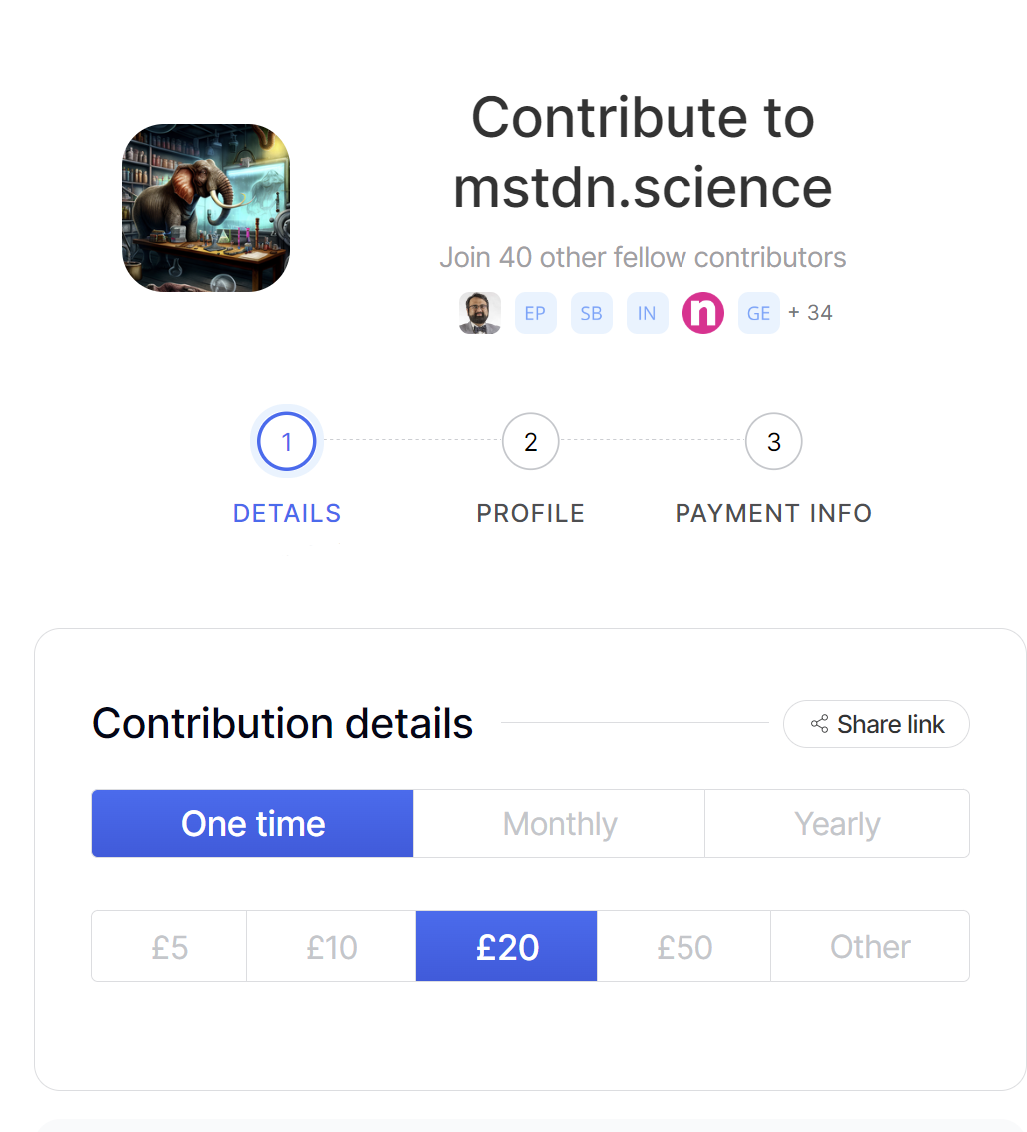Open the bearded contributor's avatar photo
The width and height of the screenshot is (1027, 1132).
click(480, 313)
